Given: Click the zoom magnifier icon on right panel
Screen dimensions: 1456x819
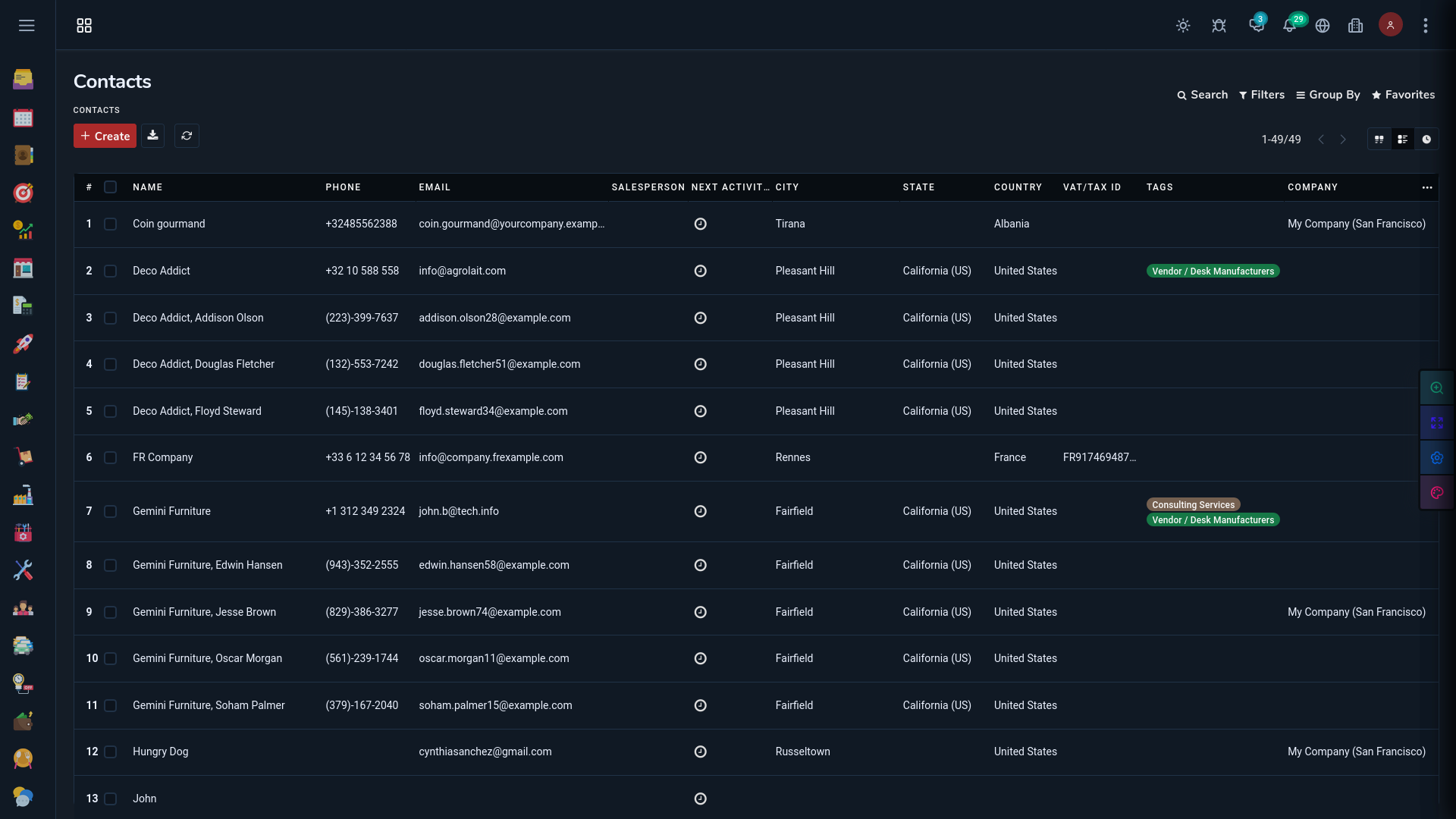Looking at the screenshot, I should [x=1436, y=388].
